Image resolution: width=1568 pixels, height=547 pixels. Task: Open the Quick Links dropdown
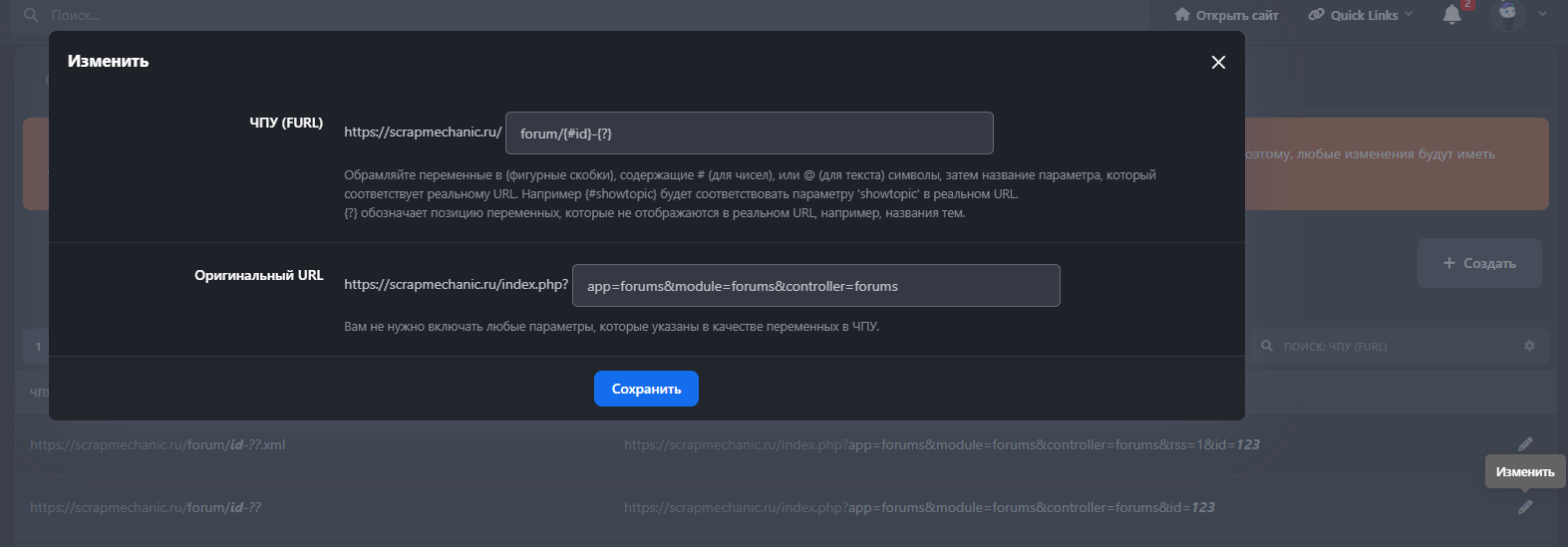tap(1361, 15)
